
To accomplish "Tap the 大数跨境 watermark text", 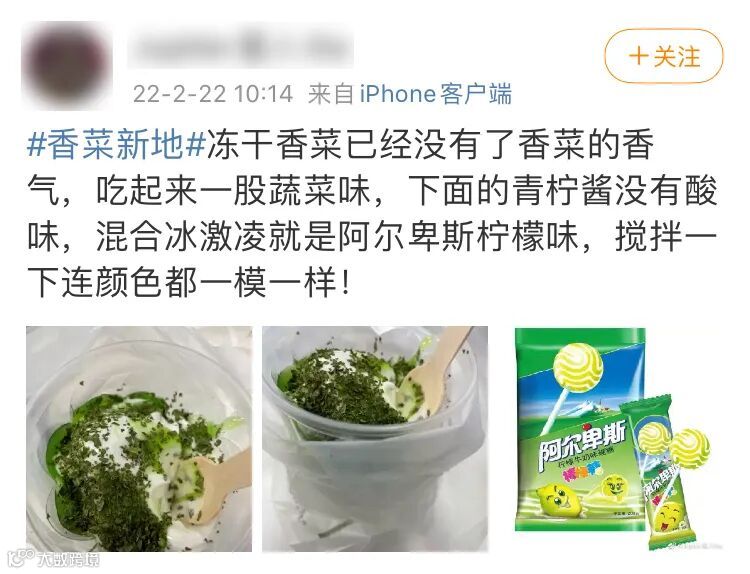I will click(68, 558).
